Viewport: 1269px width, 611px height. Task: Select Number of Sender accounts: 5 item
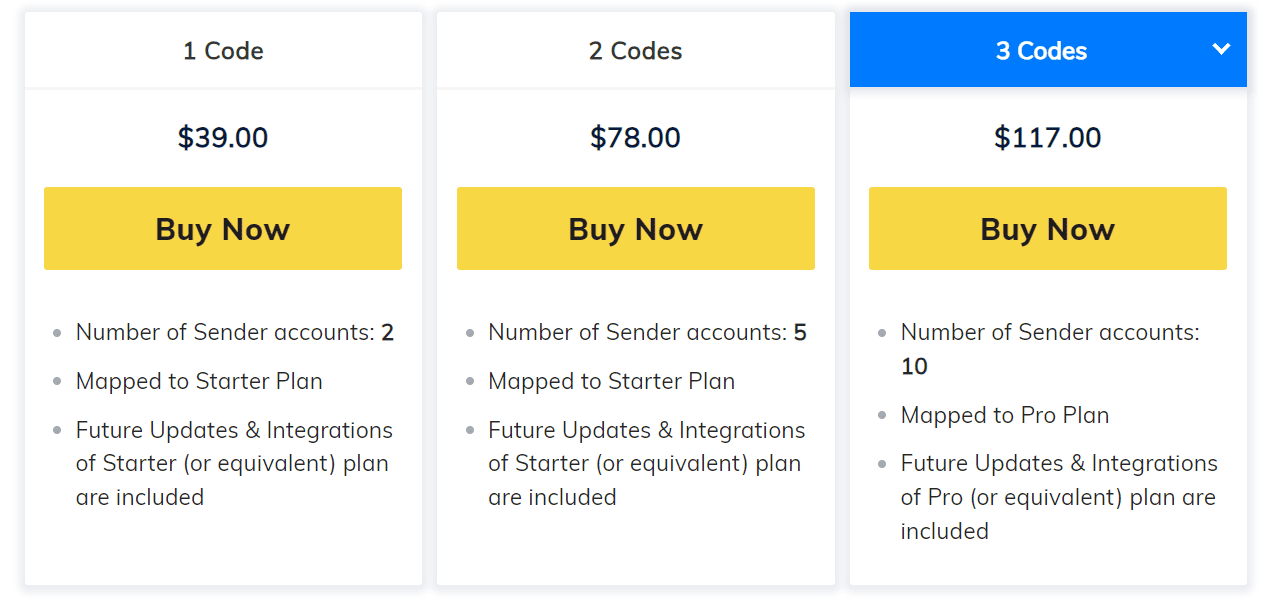pos(647,331)
